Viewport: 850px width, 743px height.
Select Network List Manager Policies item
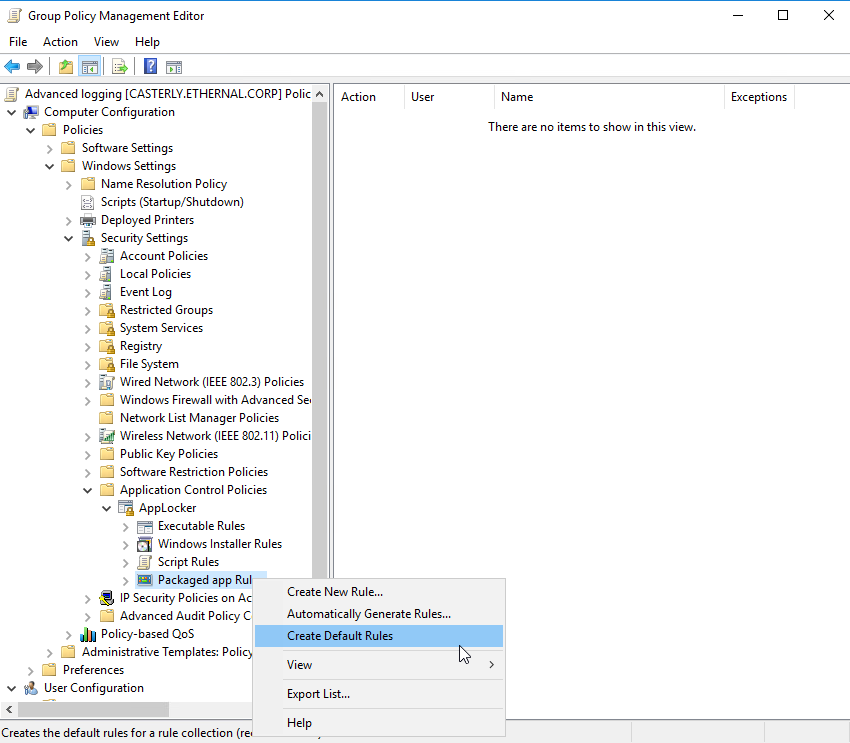[x=199, y=418]
